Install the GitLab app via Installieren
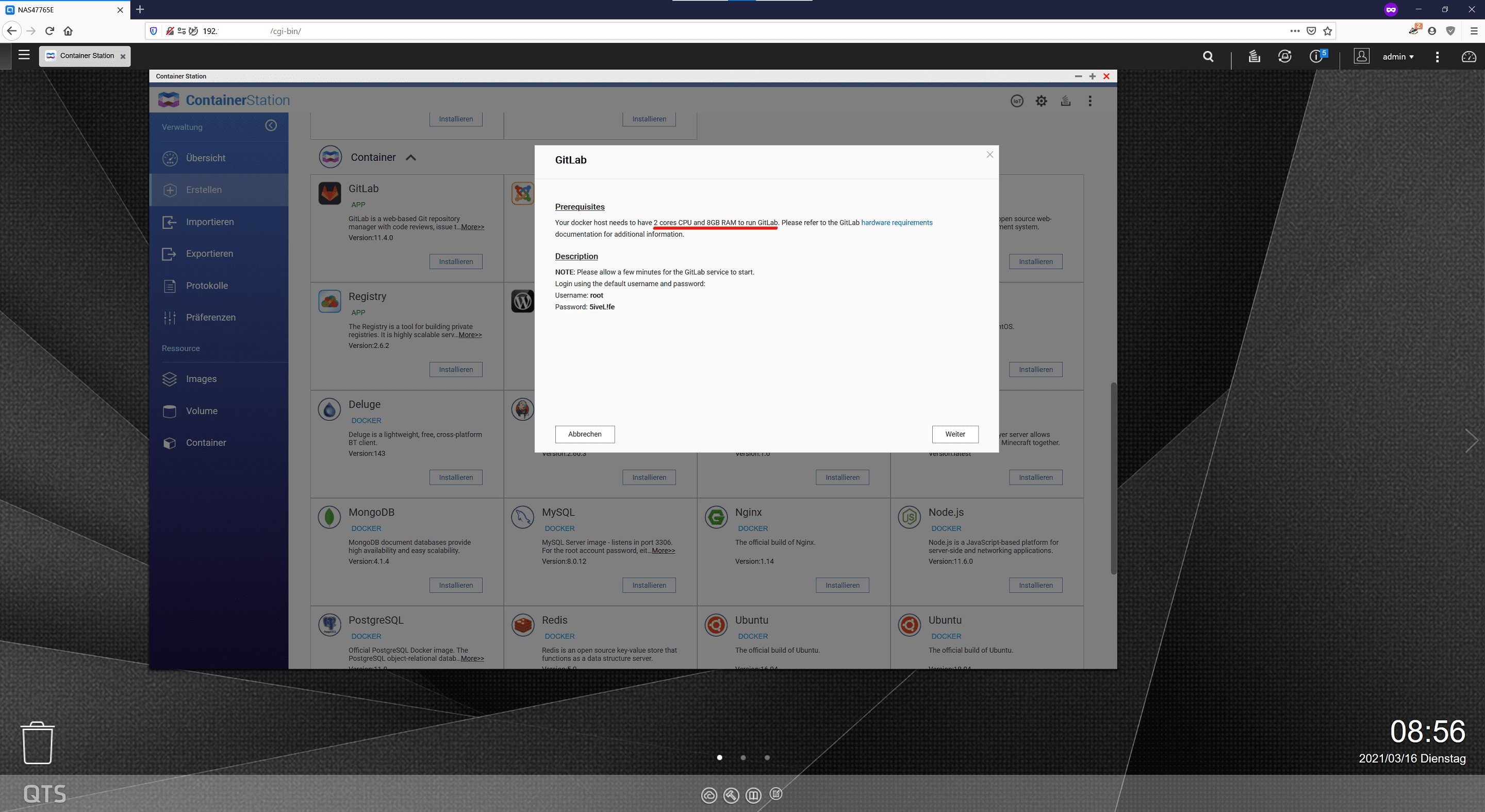This screenshot has width=1485, height=812. click(x=456, y=261)
